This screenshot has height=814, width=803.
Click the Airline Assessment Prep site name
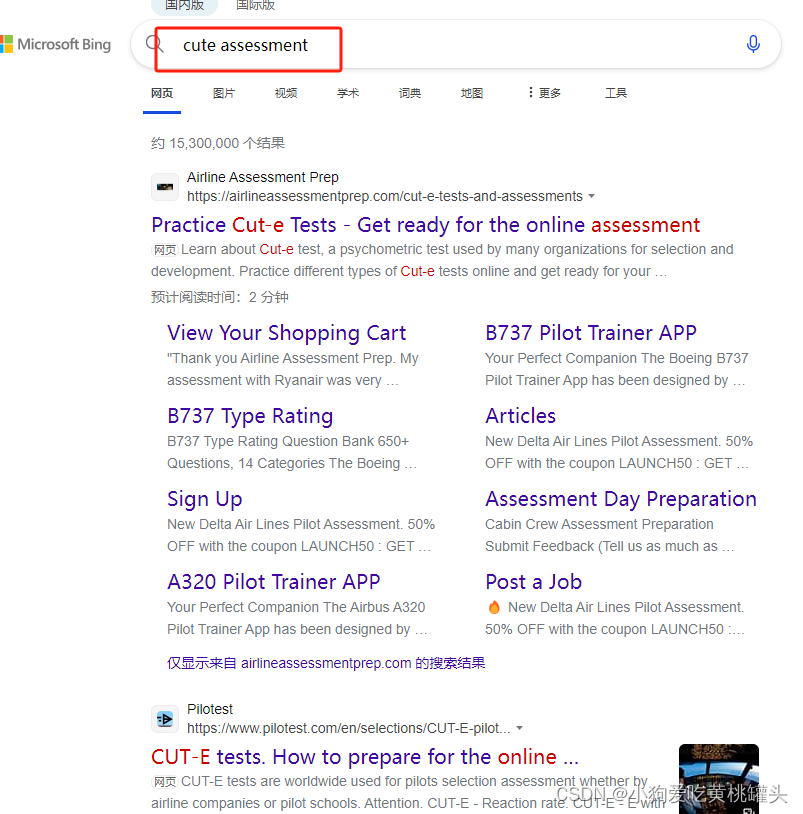click(x=263, y=178)
